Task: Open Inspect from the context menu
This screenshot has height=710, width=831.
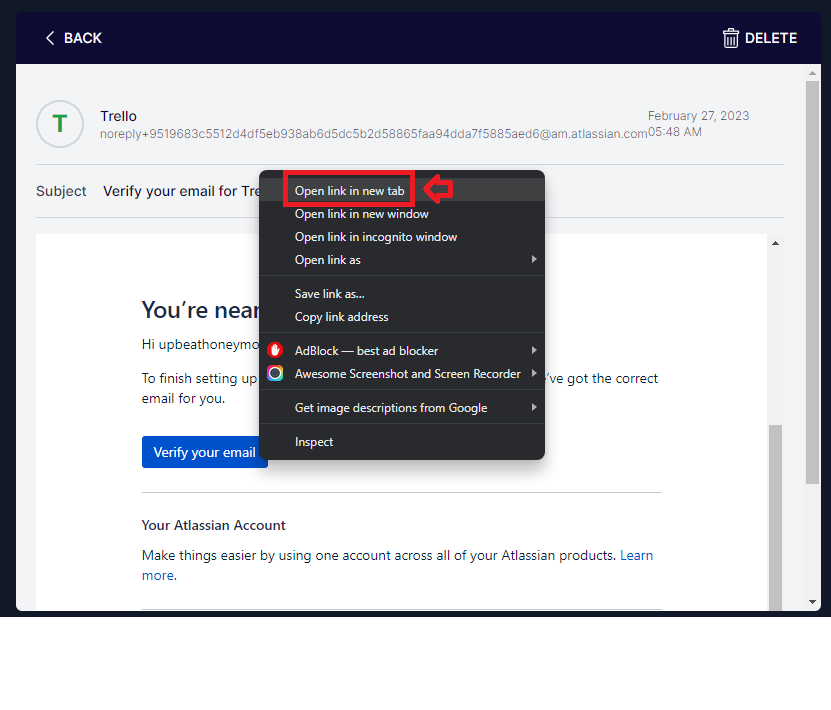Action: point(314,442)
